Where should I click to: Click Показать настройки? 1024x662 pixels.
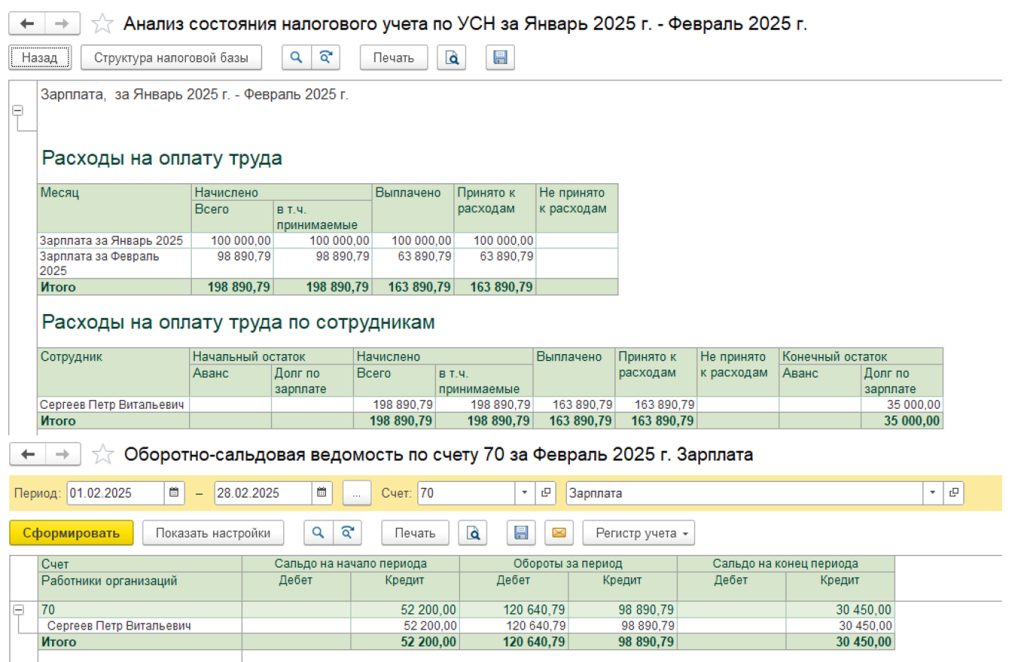[x=213, y=533]
